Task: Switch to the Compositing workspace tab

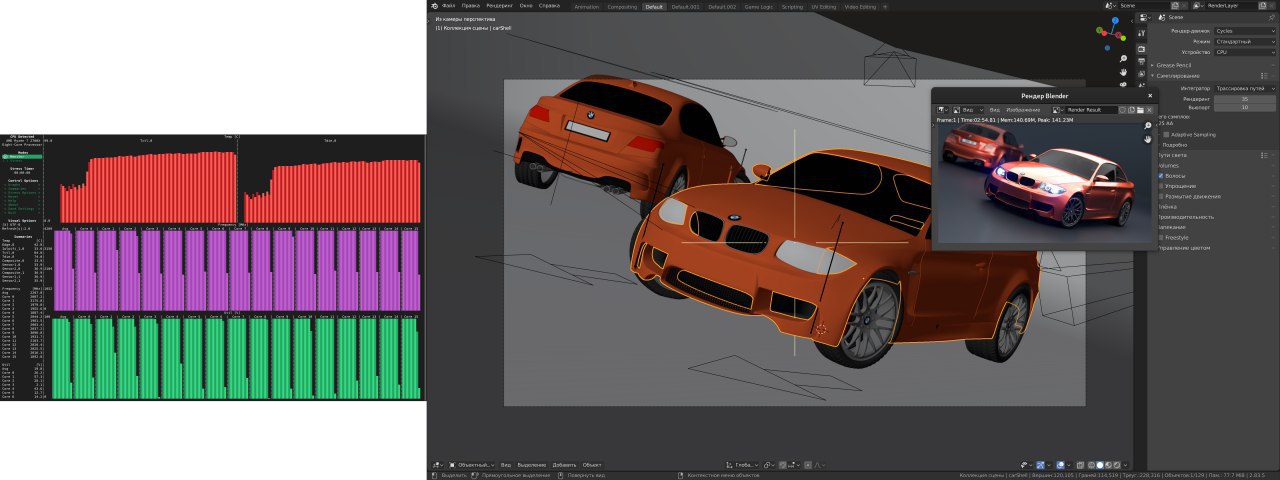Action: (622, 6)
